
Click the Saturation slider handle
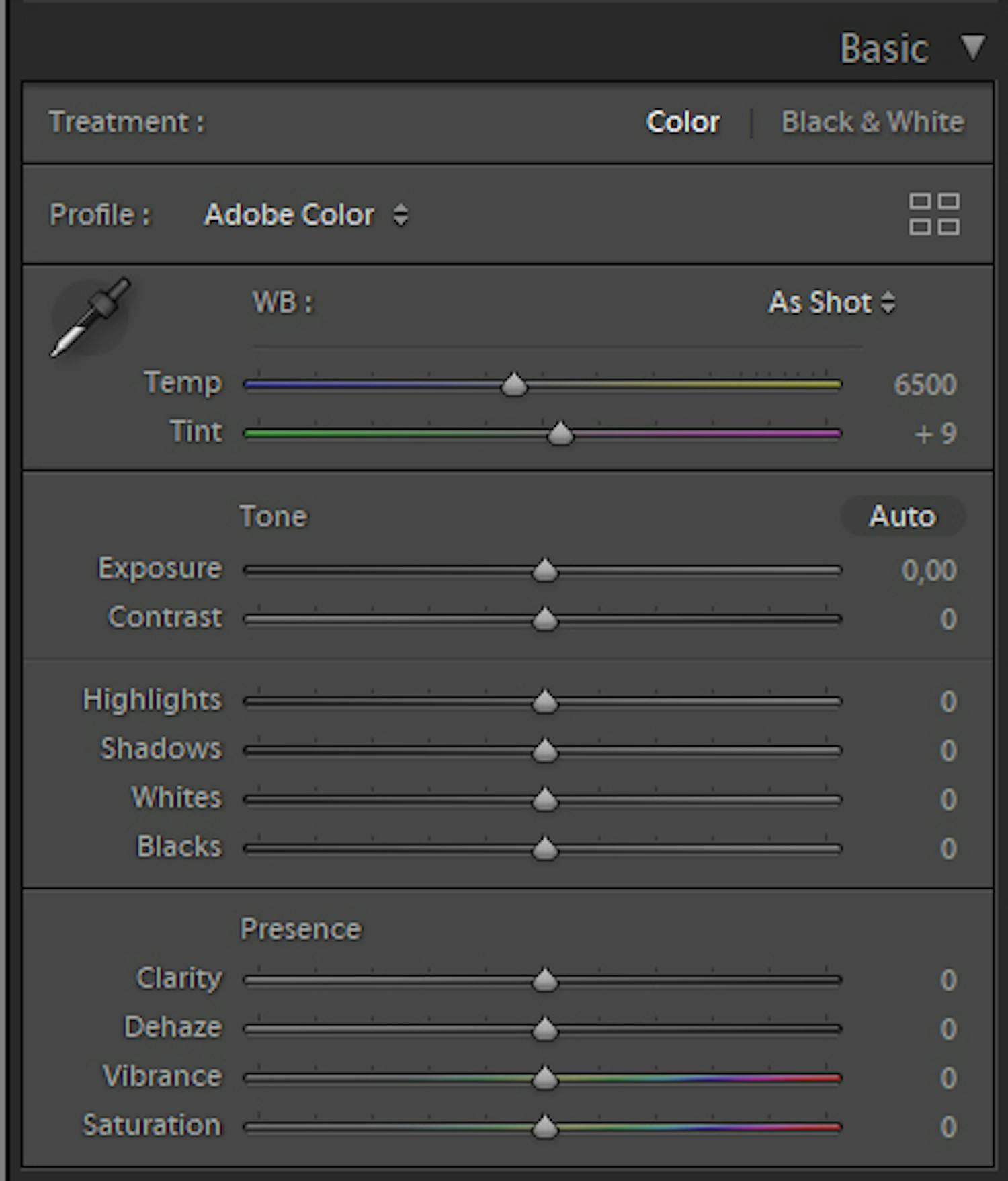click(x=545, y=1127)
